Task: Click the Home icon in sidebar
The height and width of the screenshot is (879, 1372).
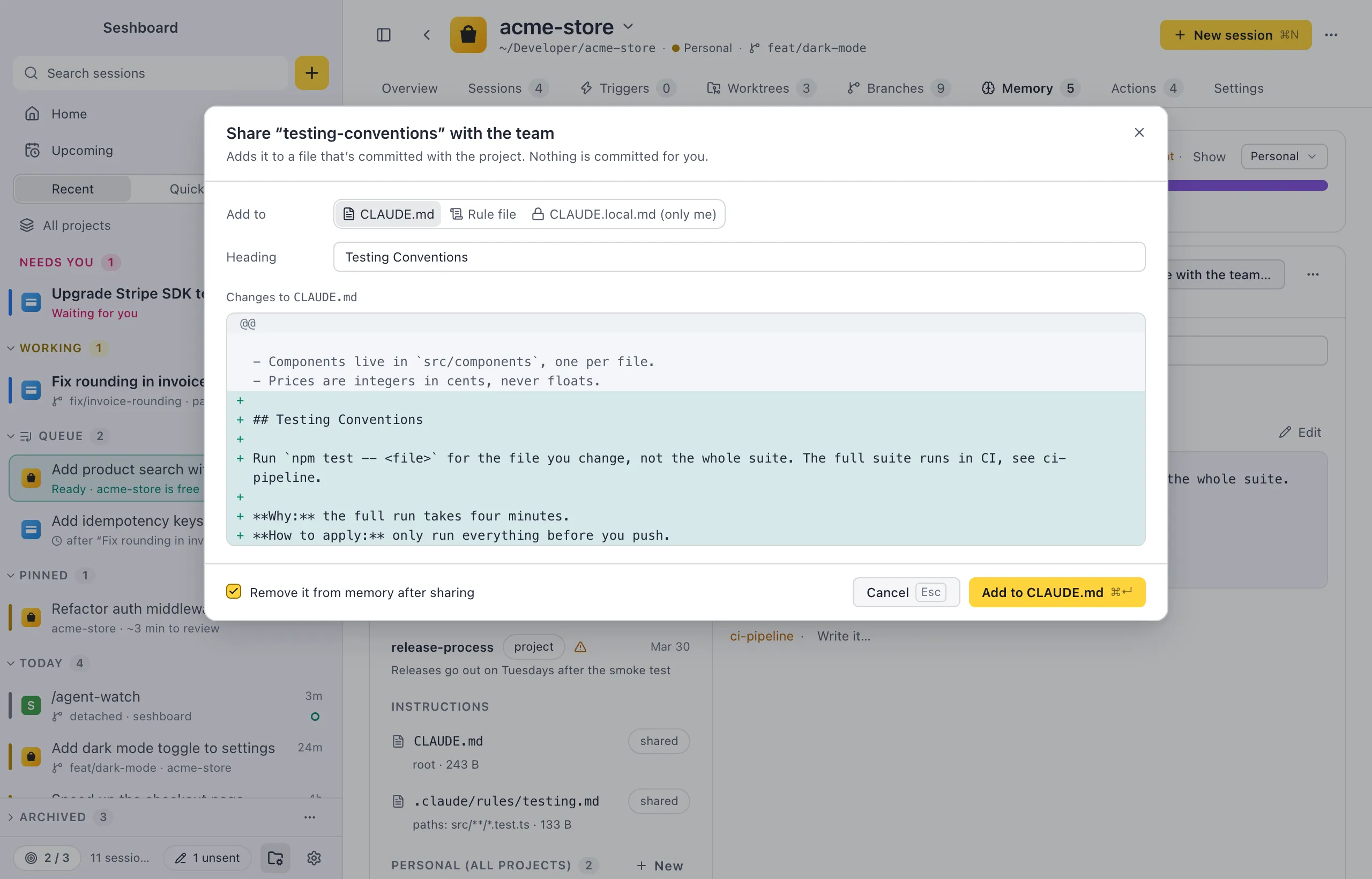Action: coord(32,114)
